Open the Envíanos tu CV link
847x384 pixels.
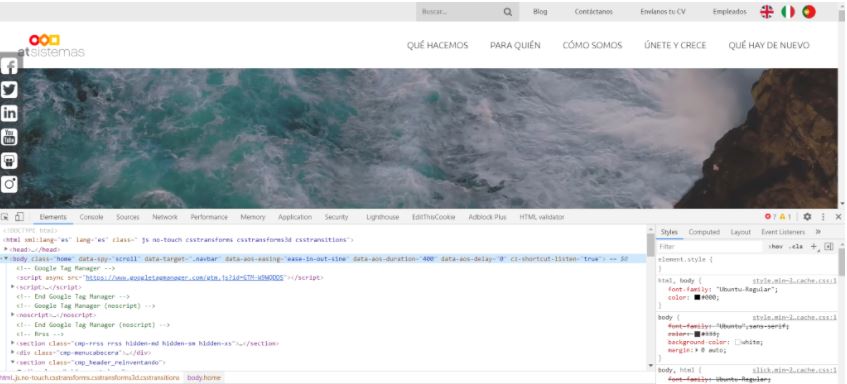pyautogui.click(x=663, y=12)
